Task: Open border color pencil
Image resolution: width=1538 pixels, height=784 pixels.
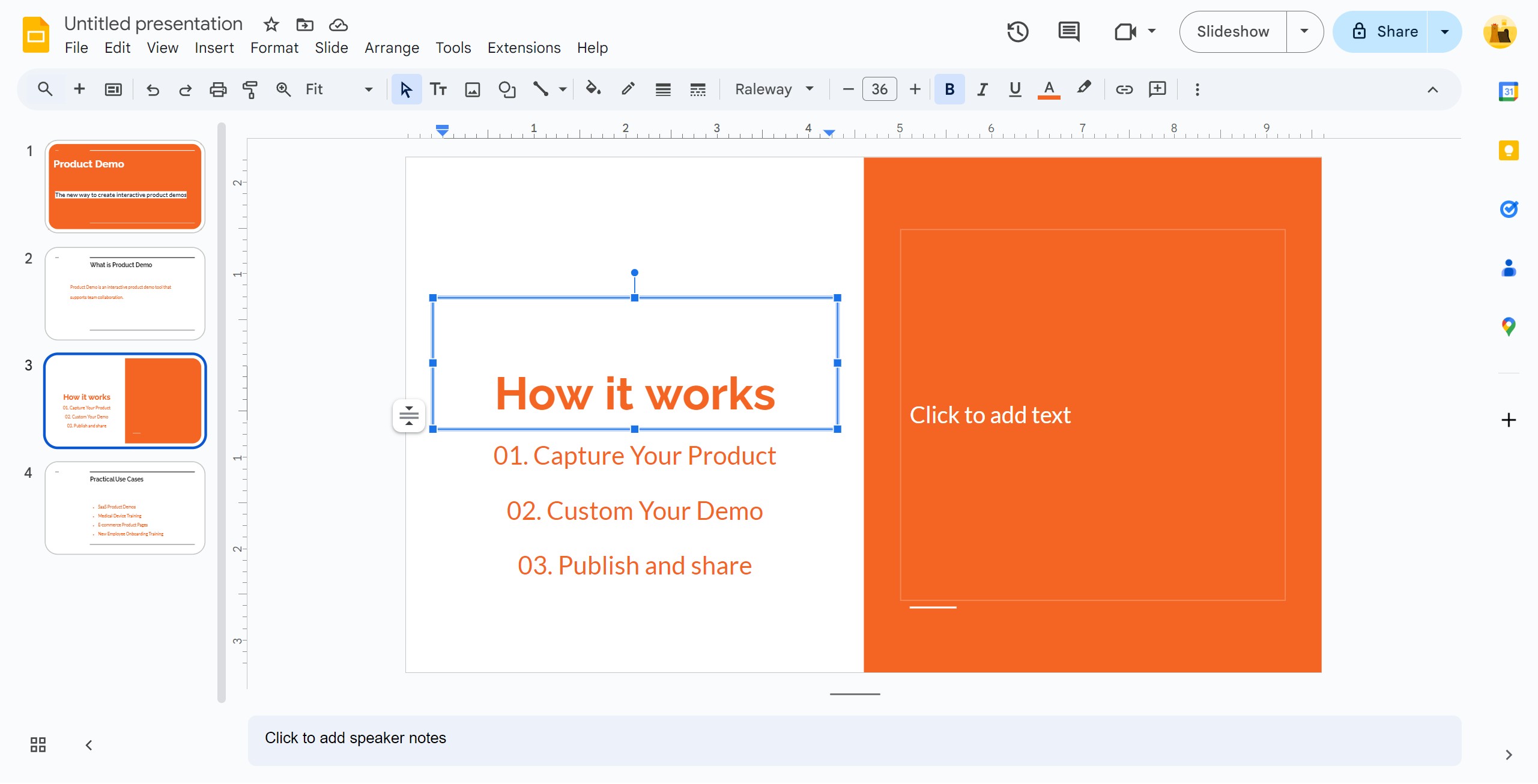Action: tap(628, 89)
